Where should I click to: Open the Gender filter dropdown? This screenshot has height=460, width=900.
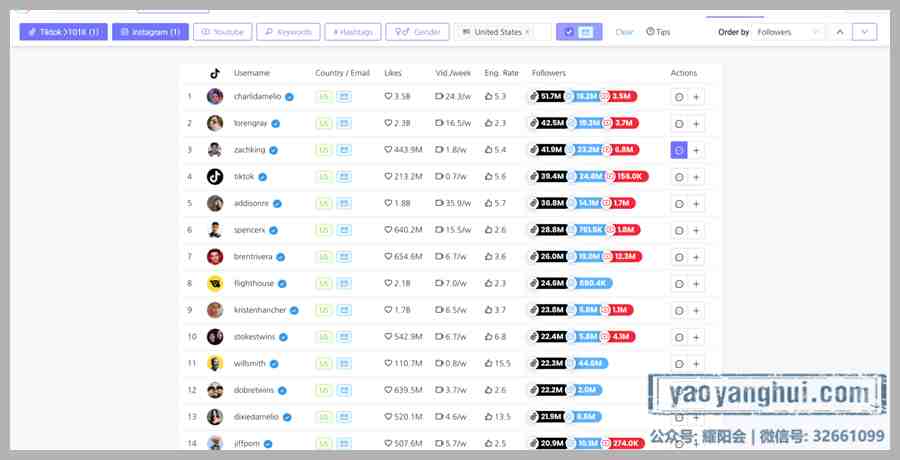click(x=417, y=32)
